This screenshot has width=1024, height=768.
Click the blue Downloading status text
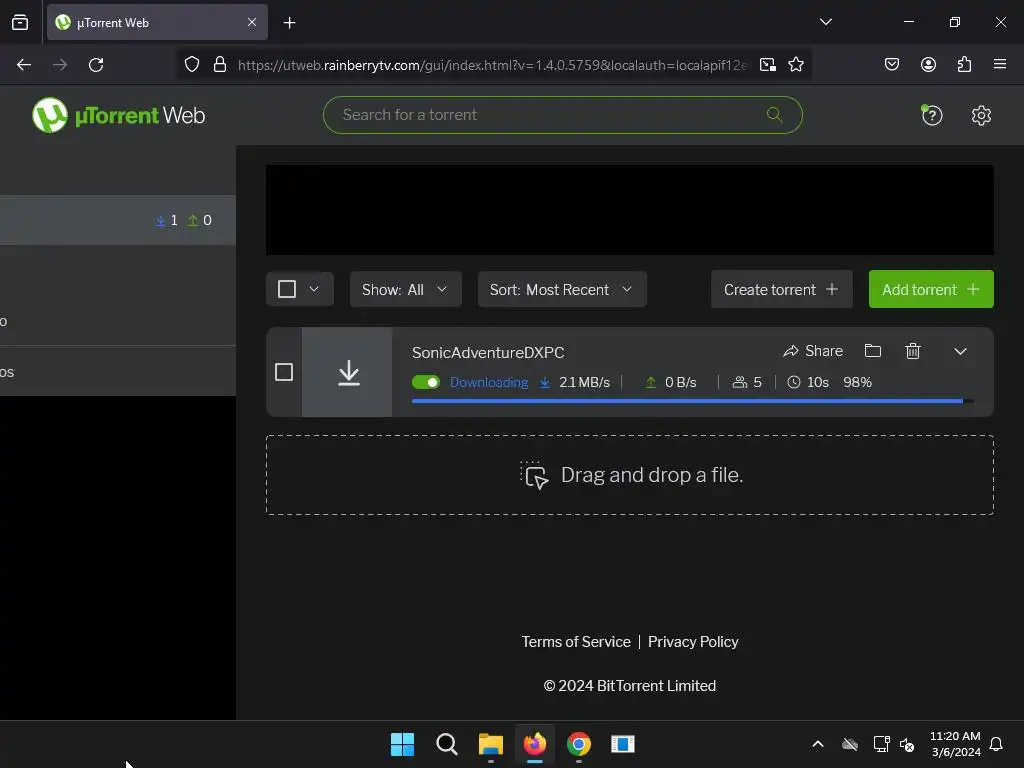pyautogui.click(x=489, y=382)
